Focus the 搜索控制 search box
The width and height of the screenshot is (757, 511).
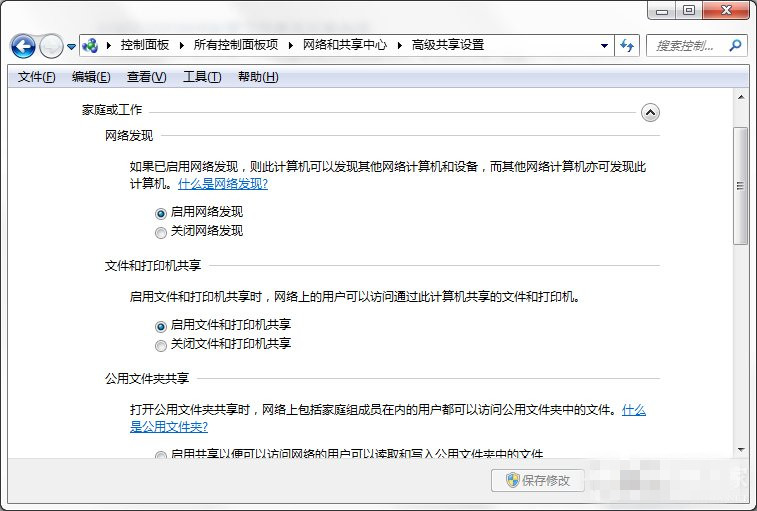point(696,46)
